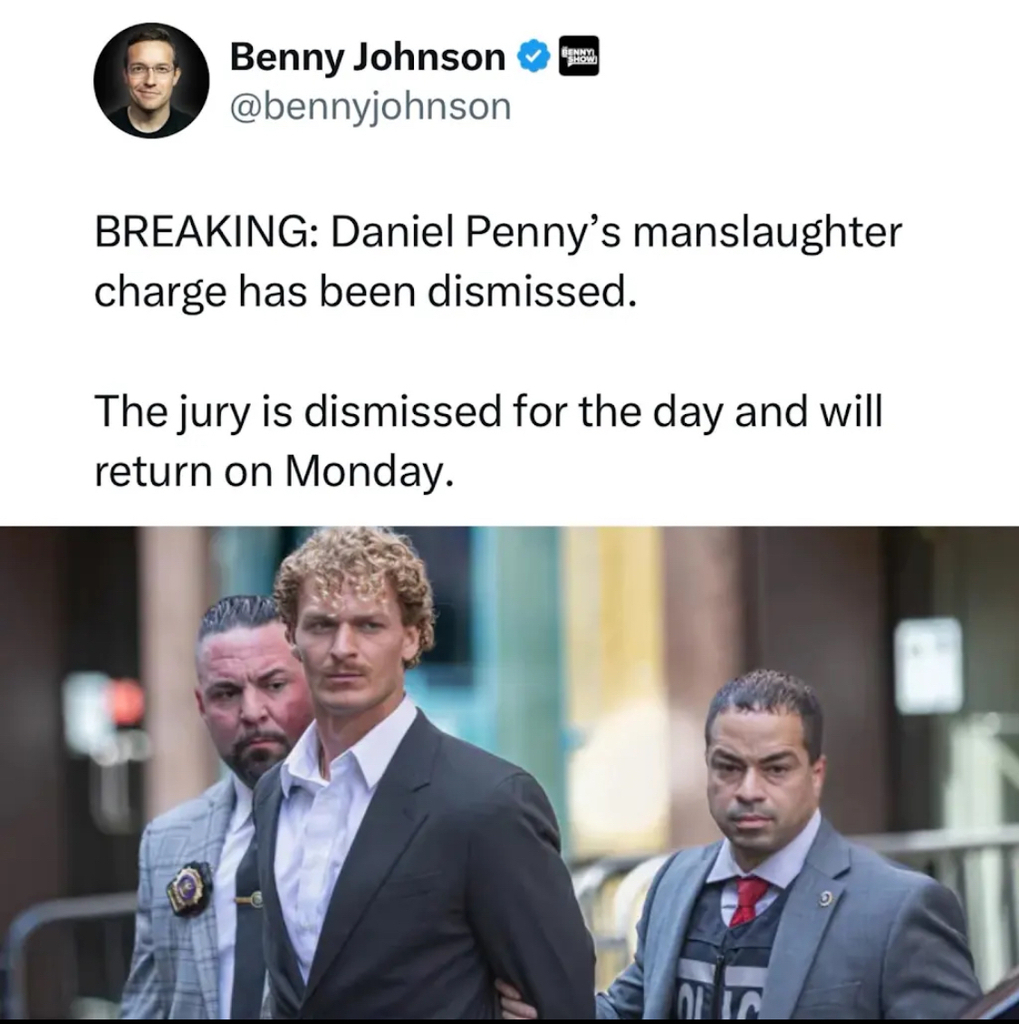The image size is (1019, 1024).
Task: Open the Benny Show affiliate badge
Action: pos(579,56)
